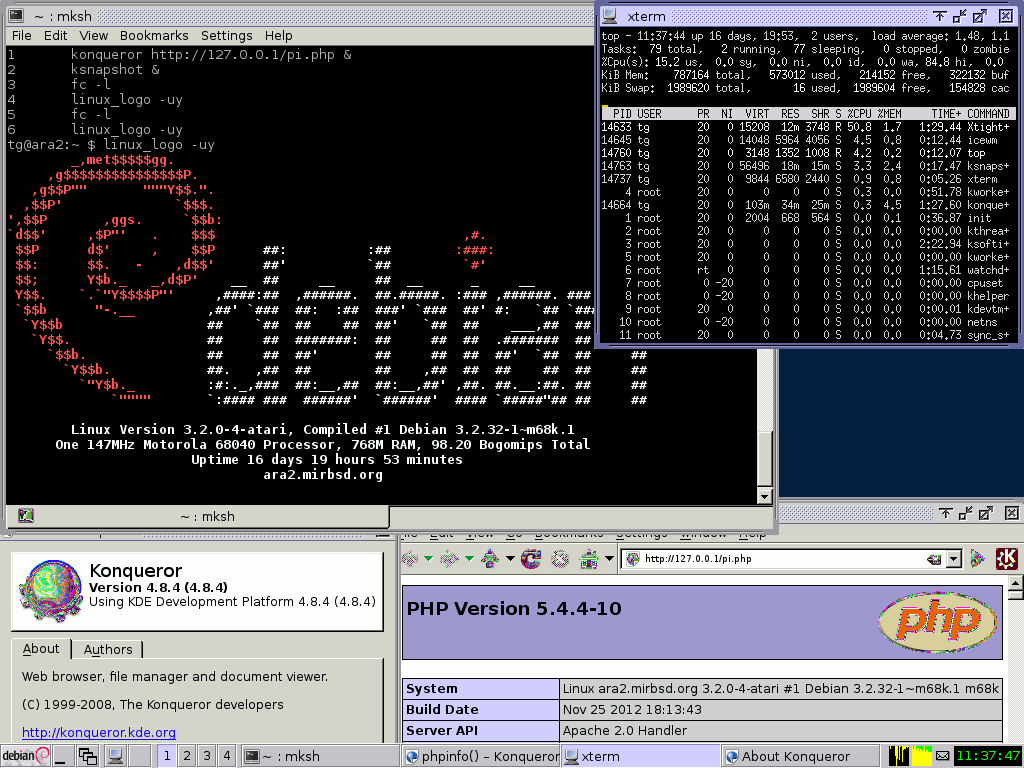Click the 'Nov 25 2012 18:13:43' build date
This screenshot has height=768, width=1024.
632,710
